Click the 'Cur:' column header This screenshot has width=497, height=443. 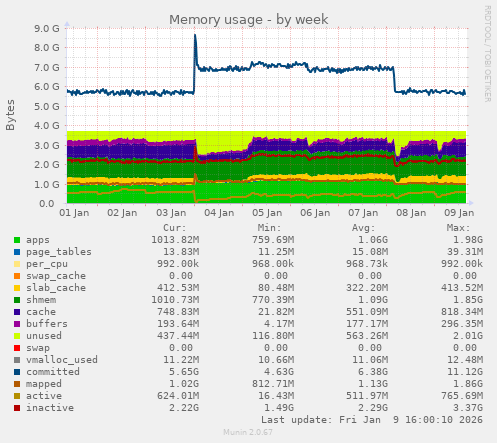175,228
